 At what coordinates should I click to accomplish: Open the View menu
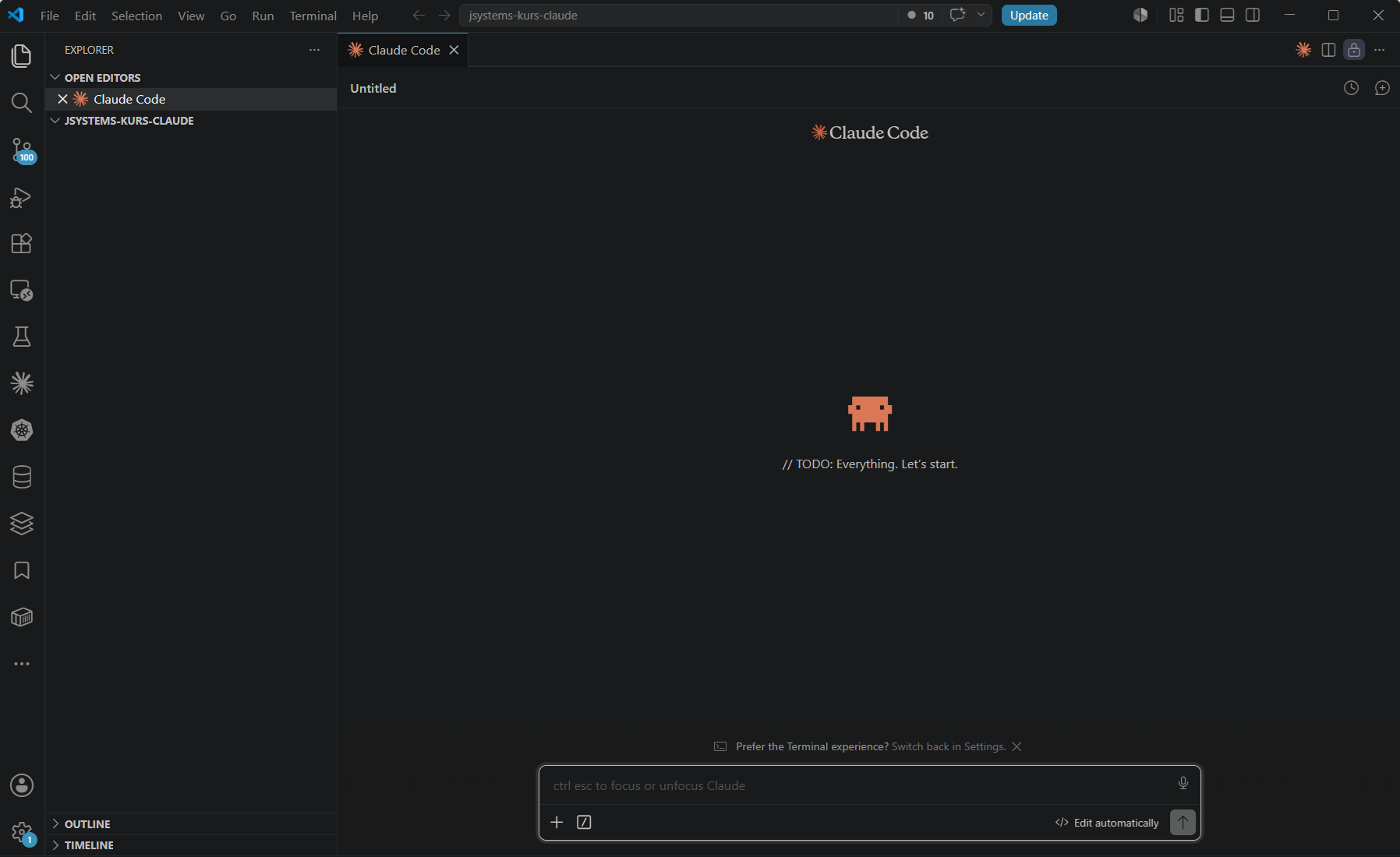(x=191, y=16)
